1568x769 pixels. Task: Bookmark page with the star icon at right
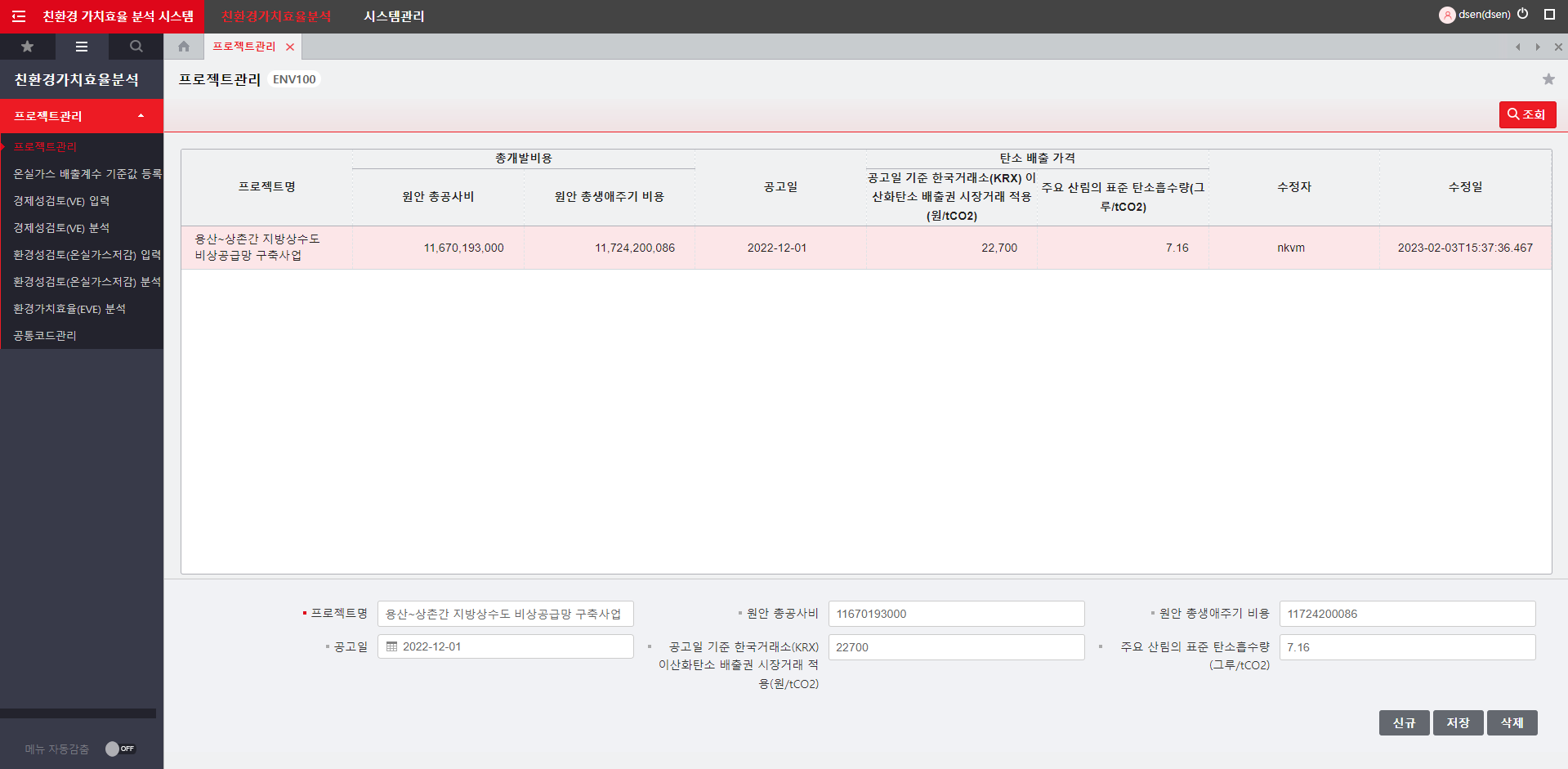coord(1548,79)
